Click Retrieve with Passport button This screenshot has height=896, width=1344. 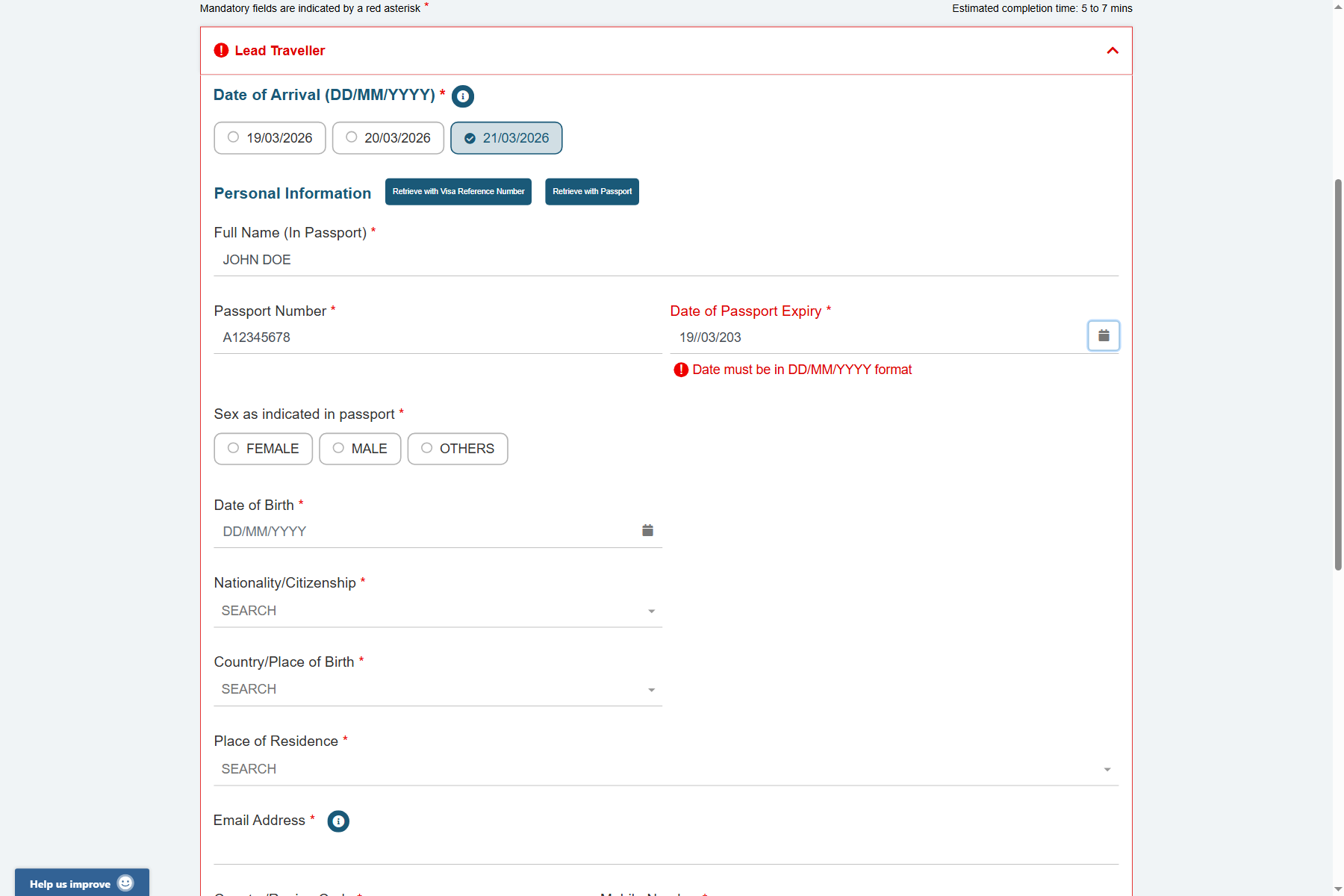591,192
